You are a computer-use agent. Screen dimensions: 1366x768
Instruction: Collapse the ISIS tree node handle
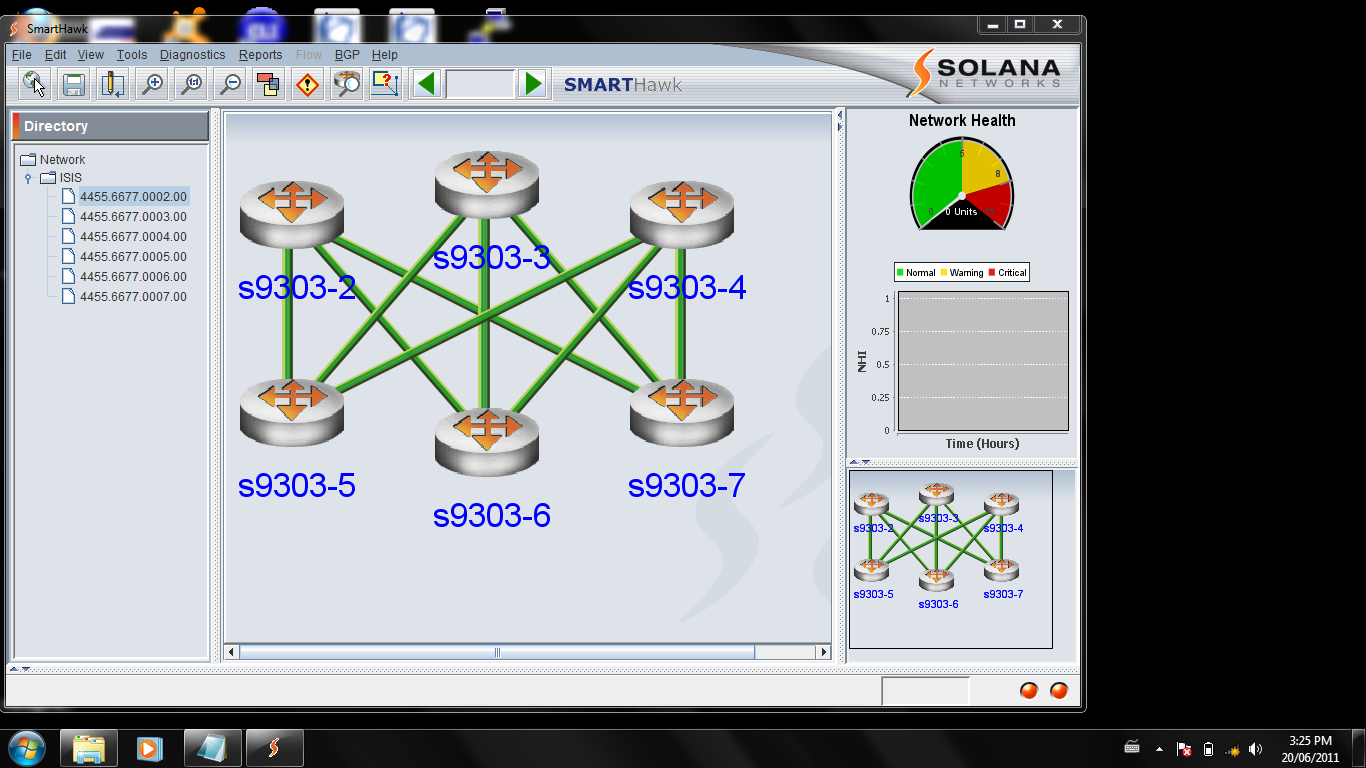[28, 178]
